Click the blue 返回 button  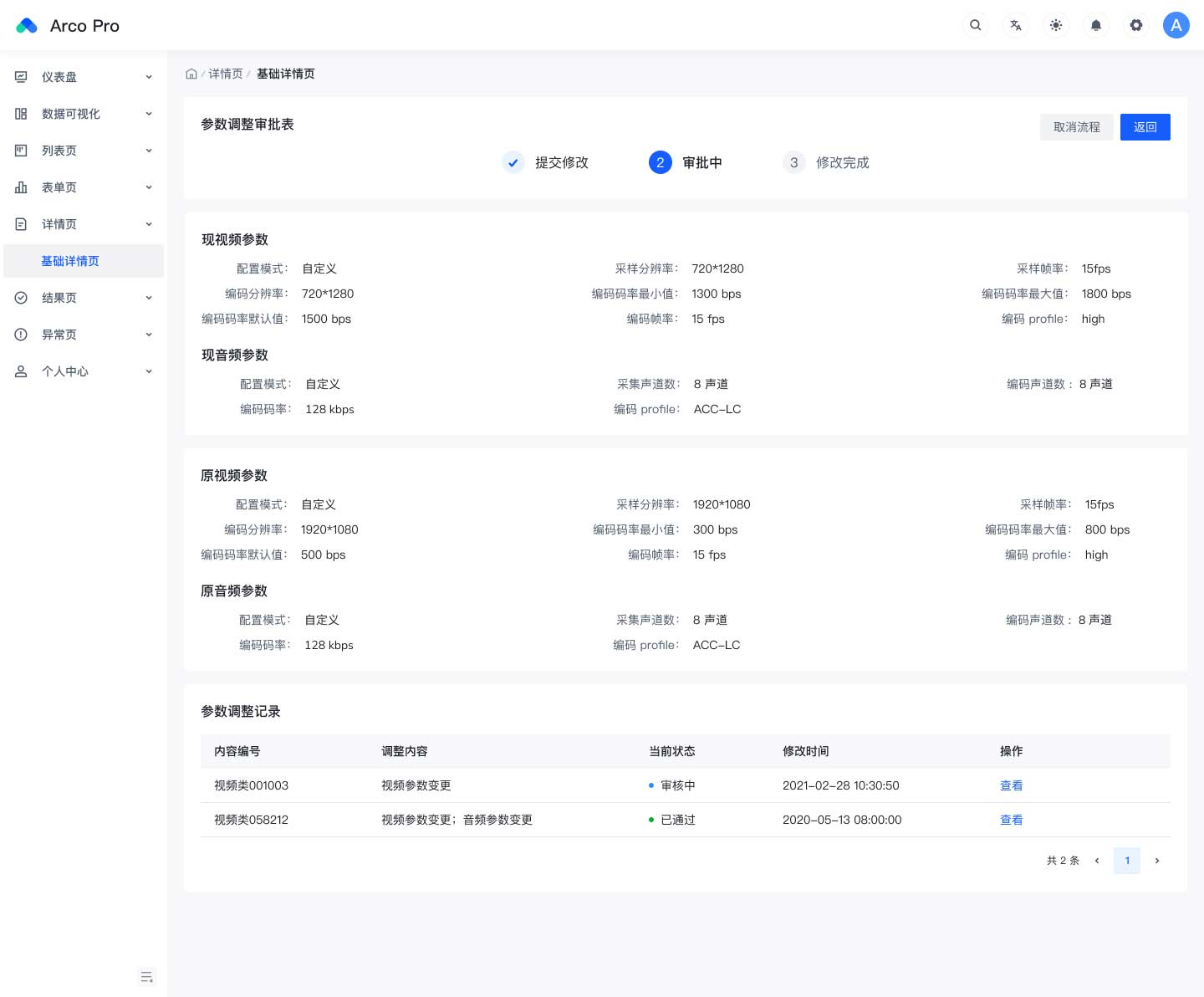click(1145, 127)
